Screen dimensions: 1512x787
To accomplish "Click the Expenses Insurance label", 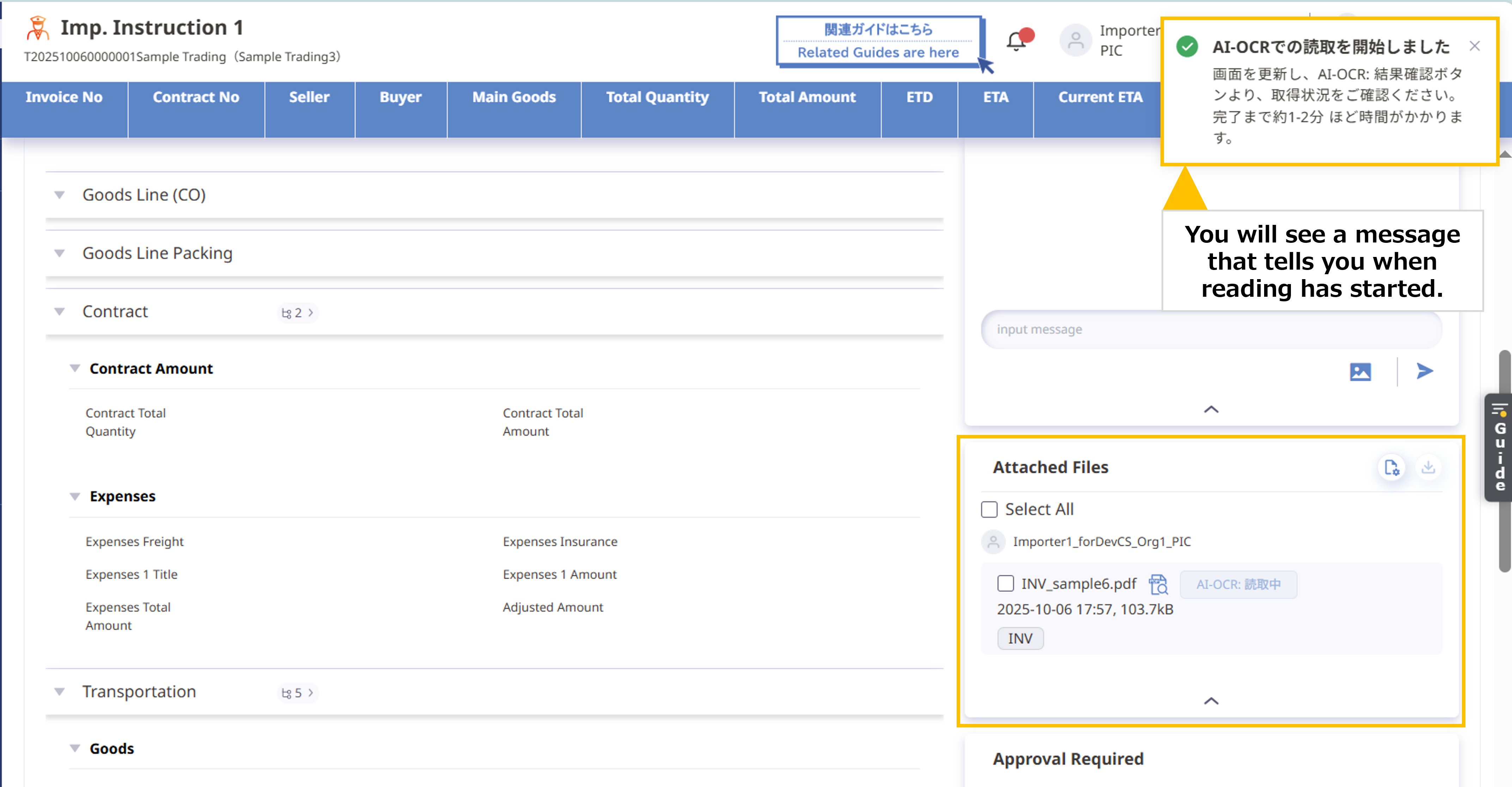I will coord(560,542).
